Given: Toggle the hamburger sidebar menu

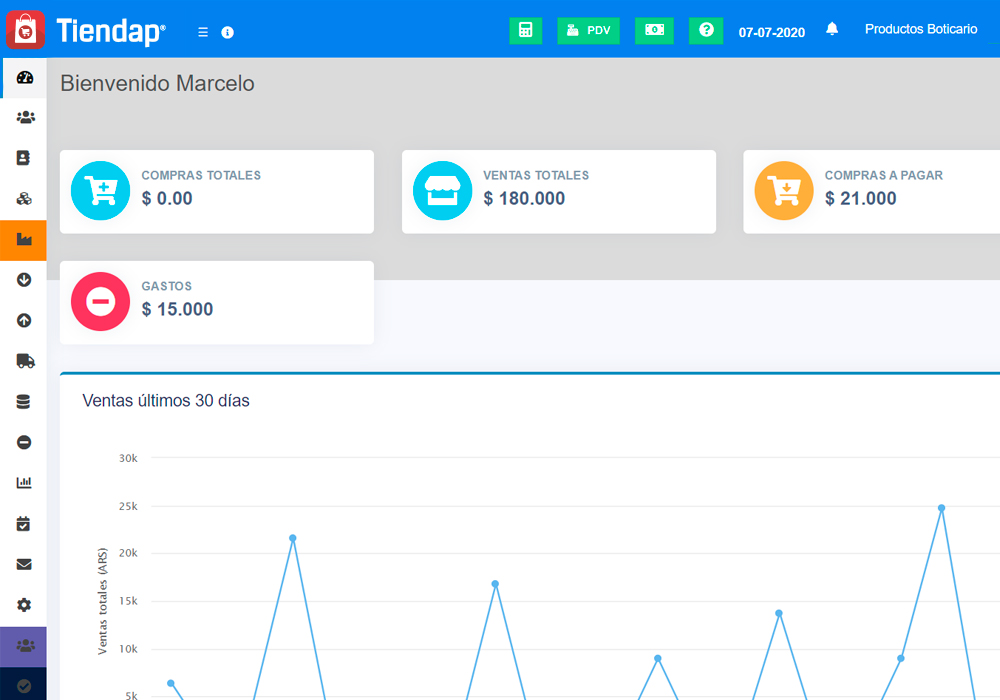Looking at the screenshot, I should (203, 32).
